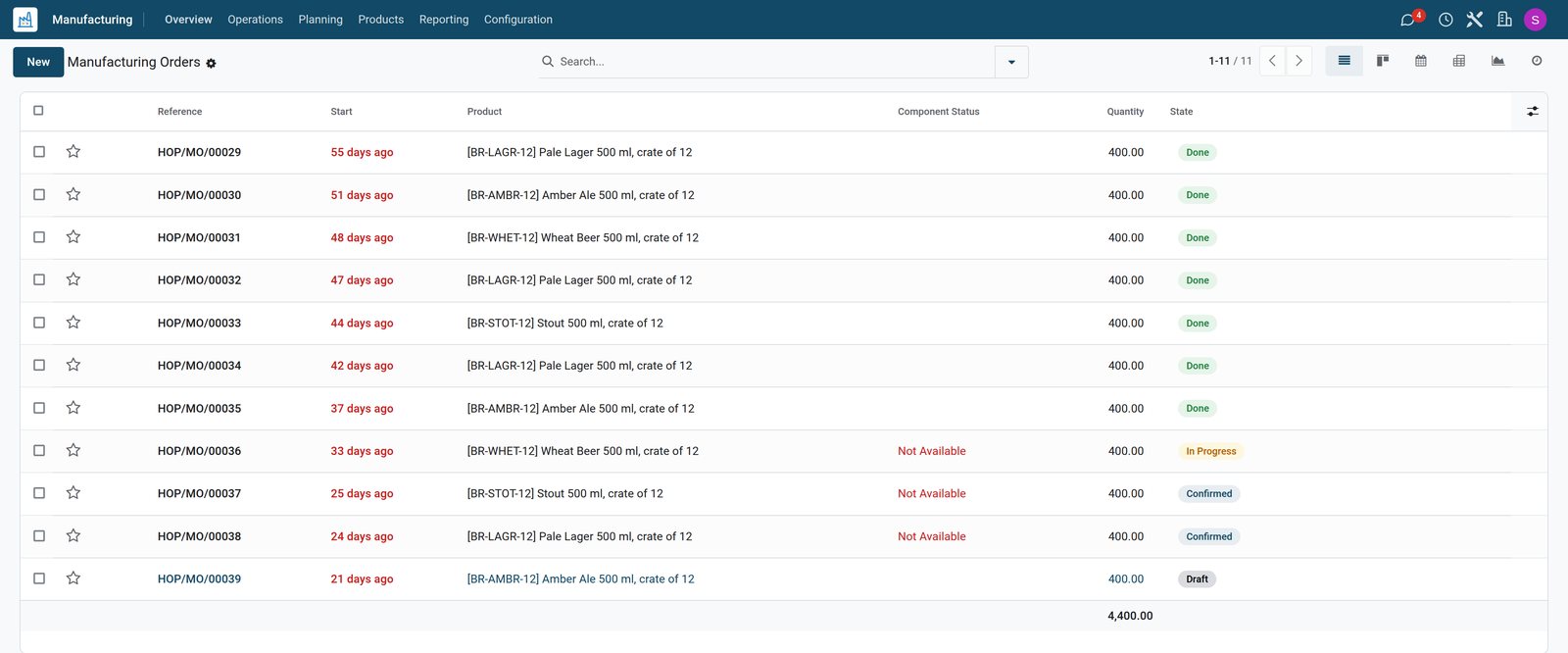Click the In Progress state badge
The image size is (1568, 653).
[1211, 451]
